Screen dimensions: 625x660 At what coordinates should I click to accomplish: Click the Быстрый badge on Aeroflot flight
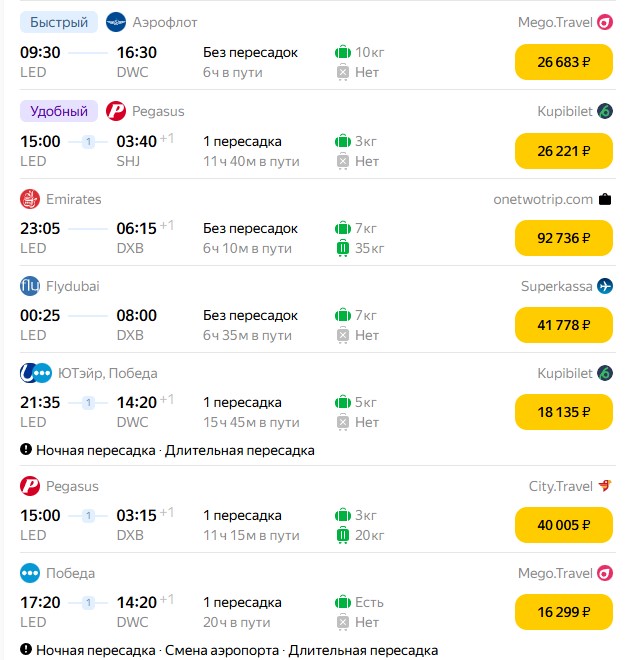(x=59, y=22)
